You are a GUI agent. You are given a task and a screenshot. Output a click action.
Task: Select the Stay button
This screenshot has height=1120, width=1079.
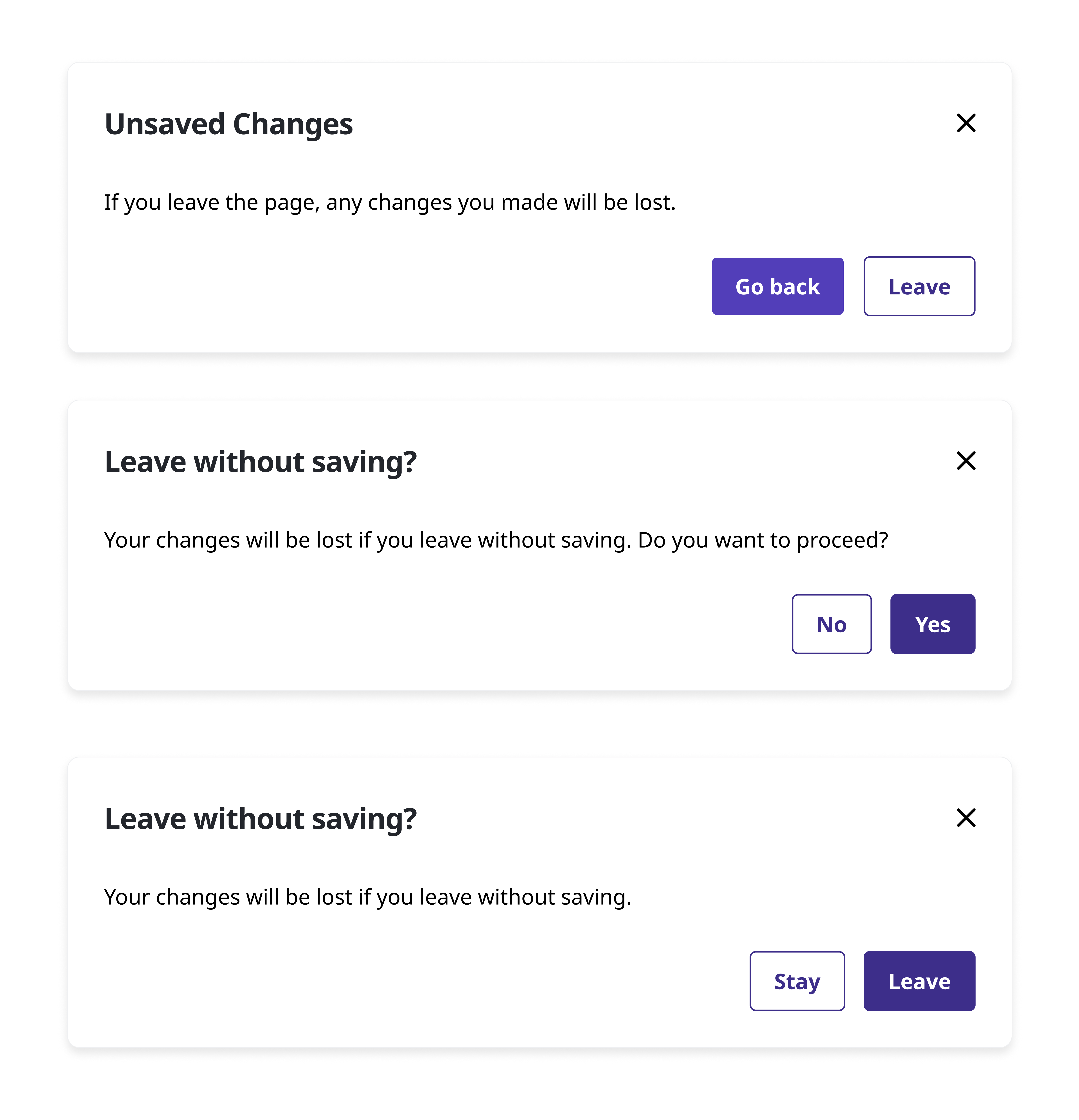click(797, 981)
